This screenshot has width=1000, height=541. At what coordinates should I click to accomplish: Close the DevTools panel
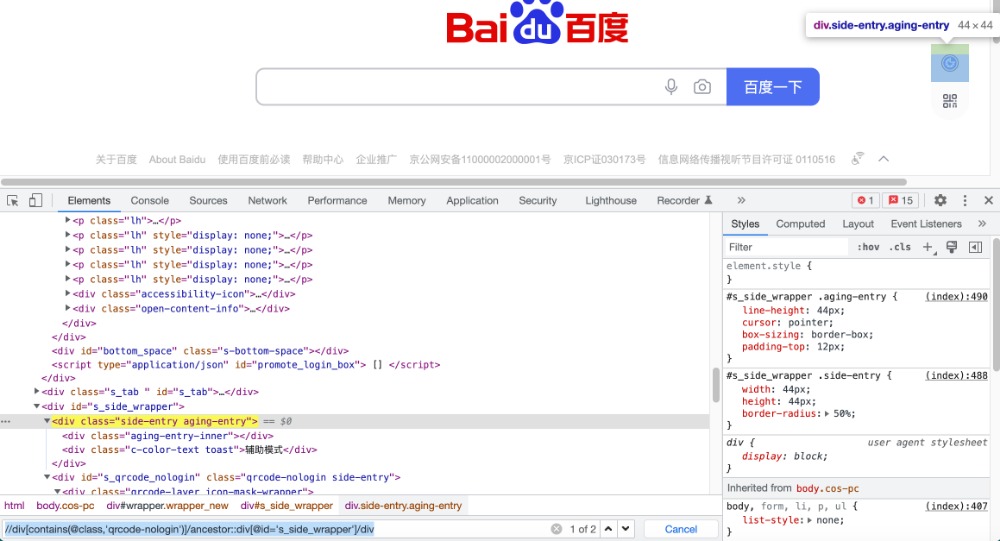click(989, 200)
